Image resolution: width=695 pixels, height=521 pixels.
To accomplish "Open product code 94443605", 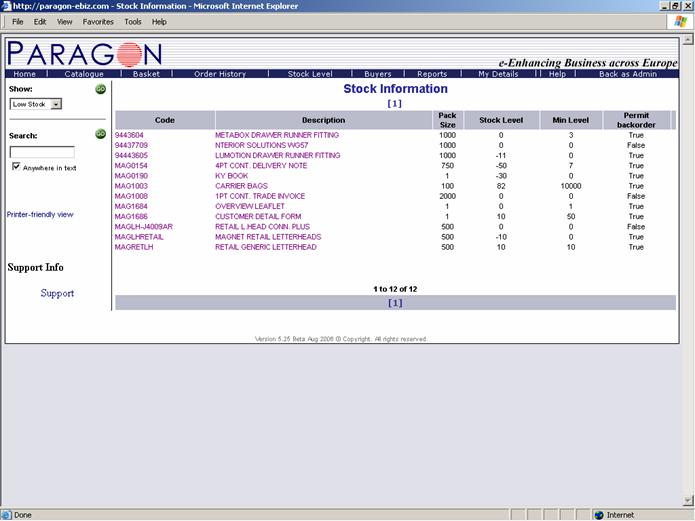I will click(x=131, y=155).
